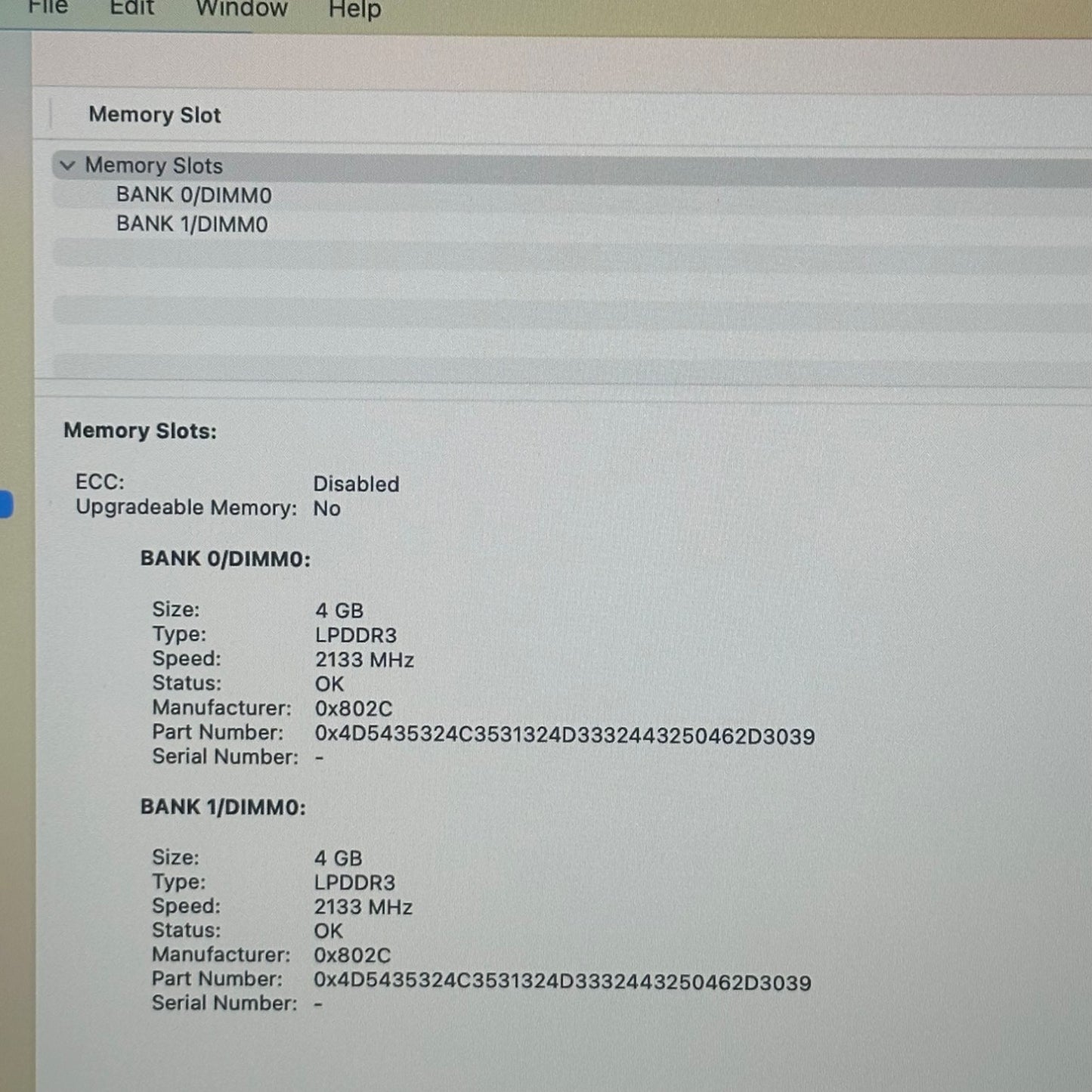Click the highlighted blue sidebar item at left edge
The height and width of the screenshot is (1092, 1092).
tap(6, 504)
